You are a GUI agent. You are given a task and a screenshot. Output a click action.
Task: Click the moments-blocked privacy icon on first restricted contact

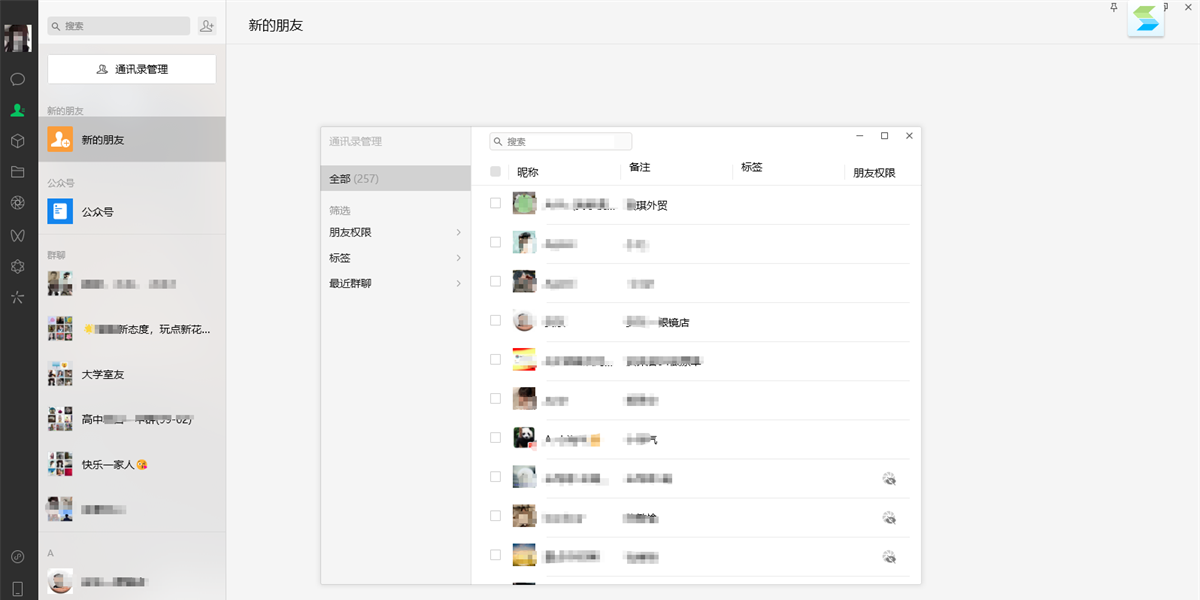click(x=890, y=479)
